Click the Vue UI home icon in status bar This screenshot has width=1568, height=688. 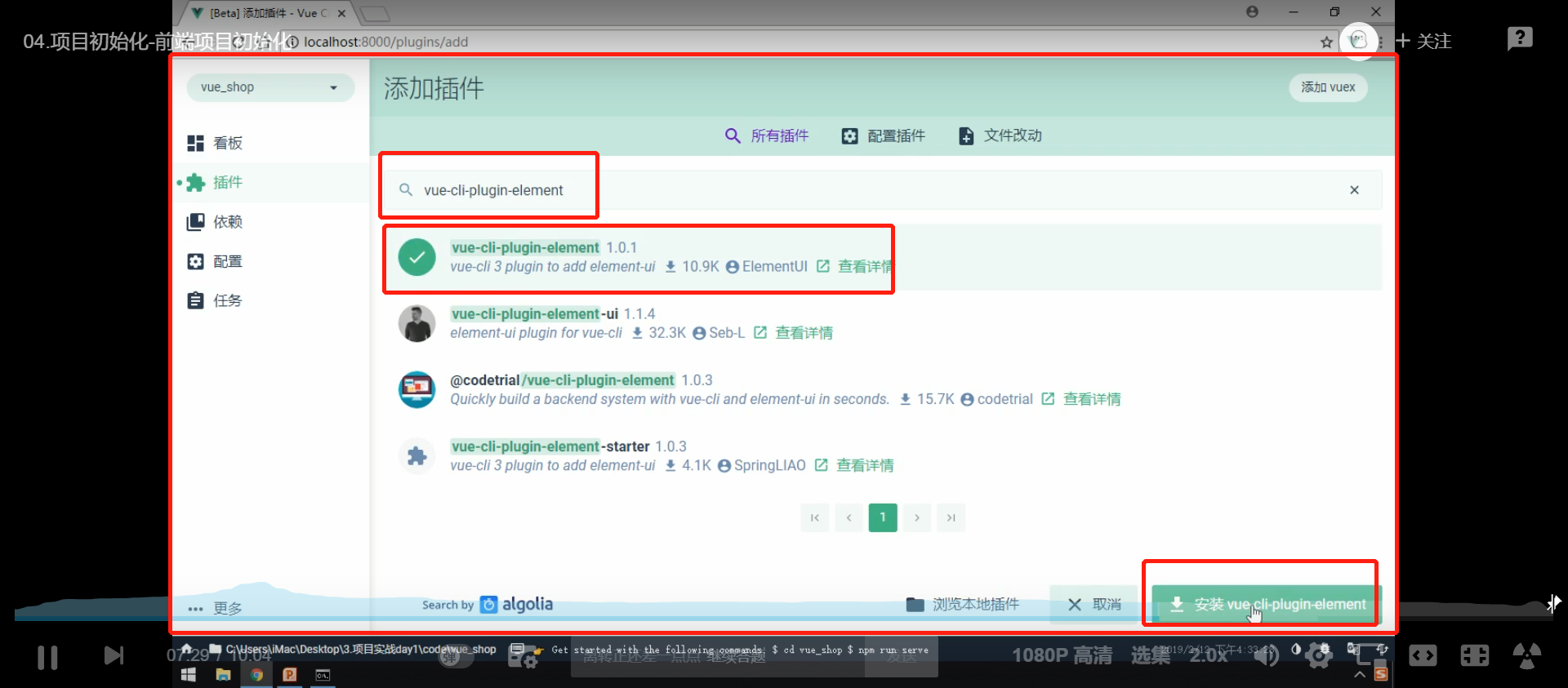tap(187, 649)
